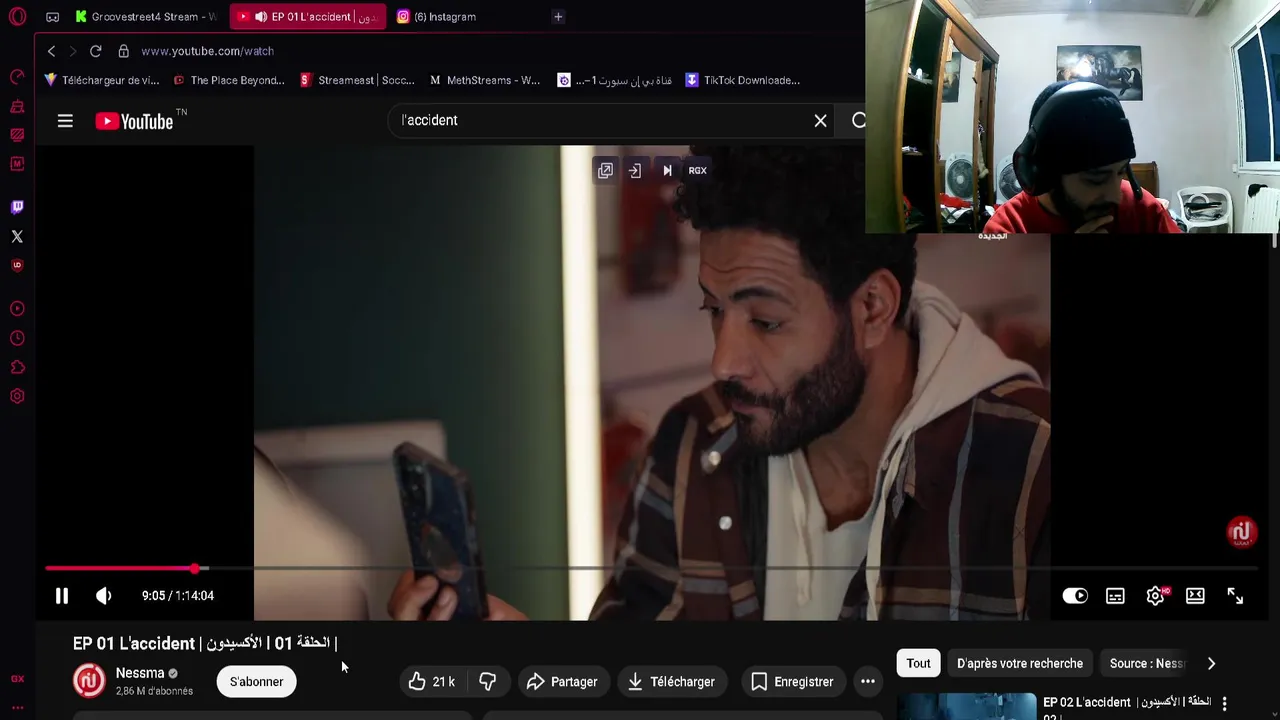Open the uBlock shield sidebar icon
This screenshot has height=720, width=1280.
tap(17, 266)
